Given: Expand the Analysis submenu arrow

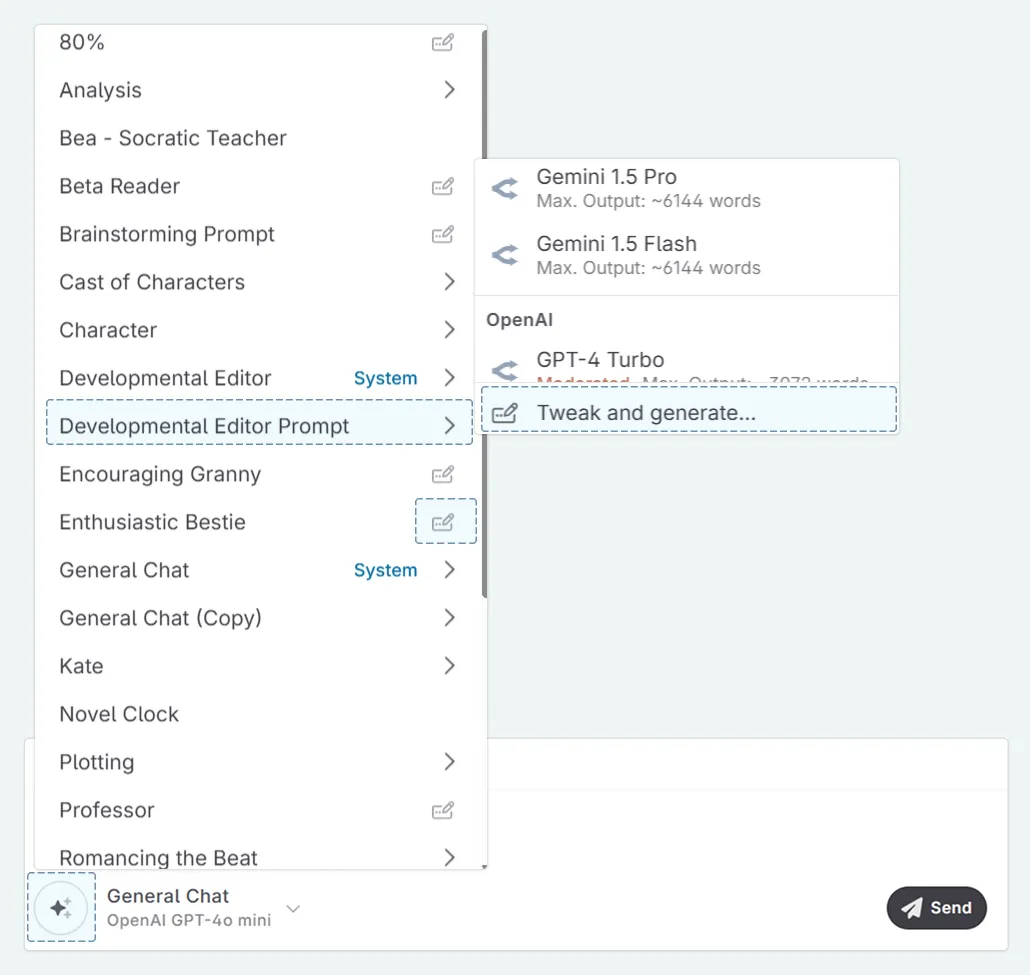Looking at the screenshot, I should pyautogui.click(x=449, y=90).
